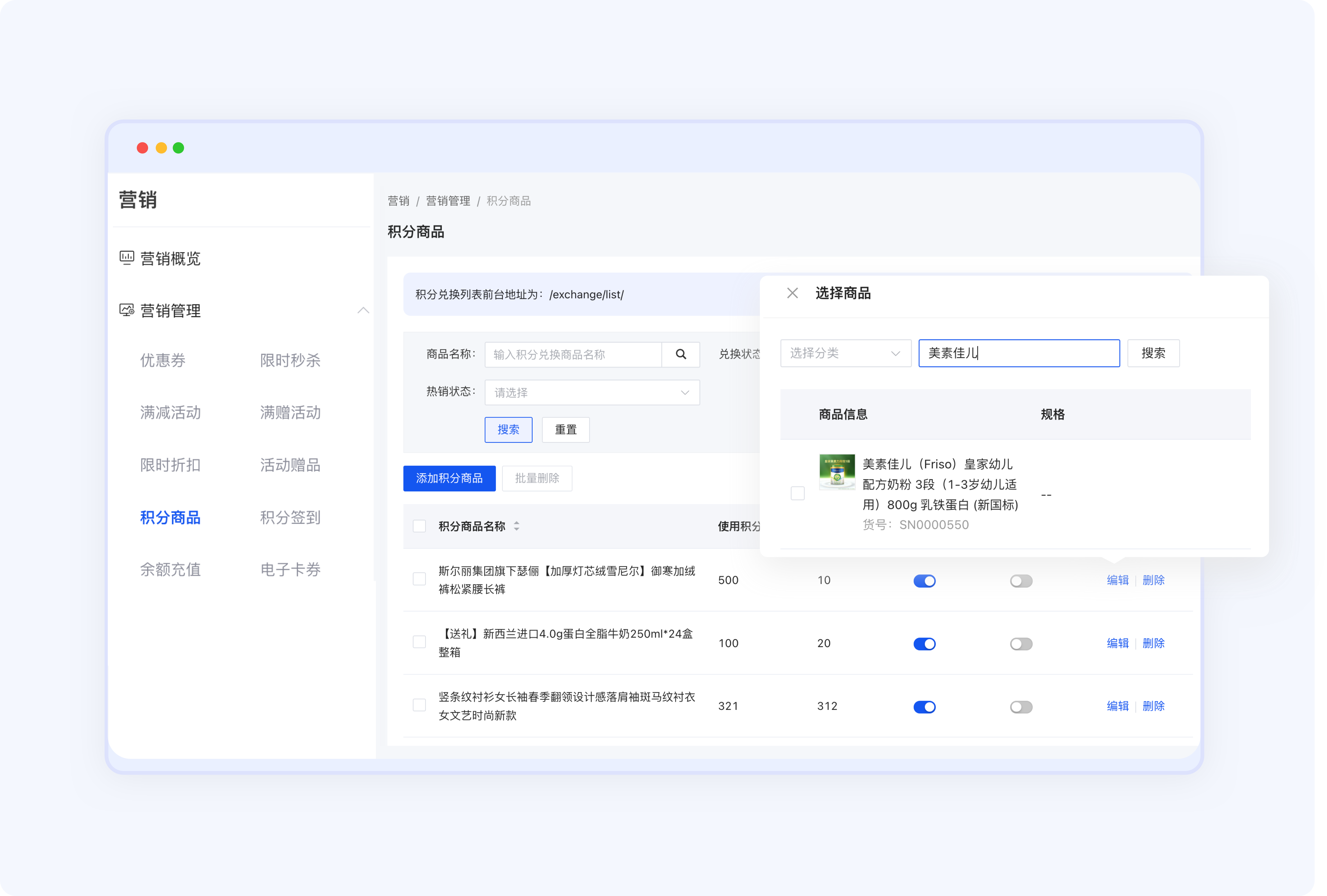1327x896 pixels.
Task: Disable the exchange toggle on the 斯尔丽 row
Action: coord(925,581)
